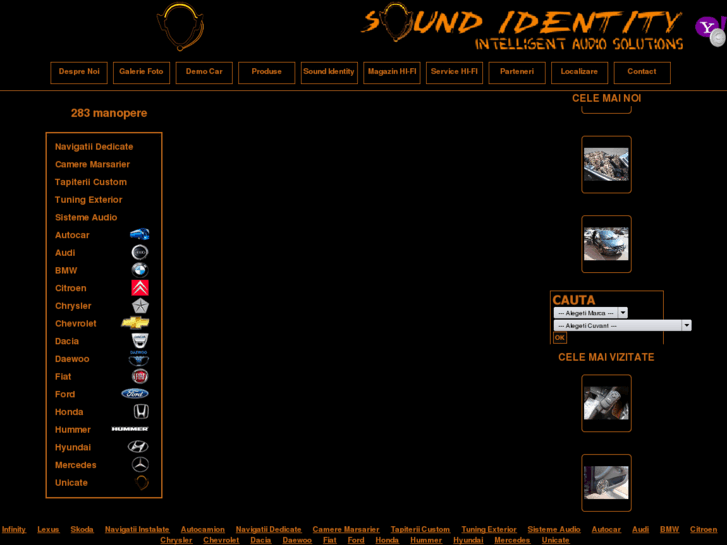Image resolution: width=727 pixels, height=545 pixels.
Task: Open the Galerie Foto menu item
Action: tap(141, 72)
